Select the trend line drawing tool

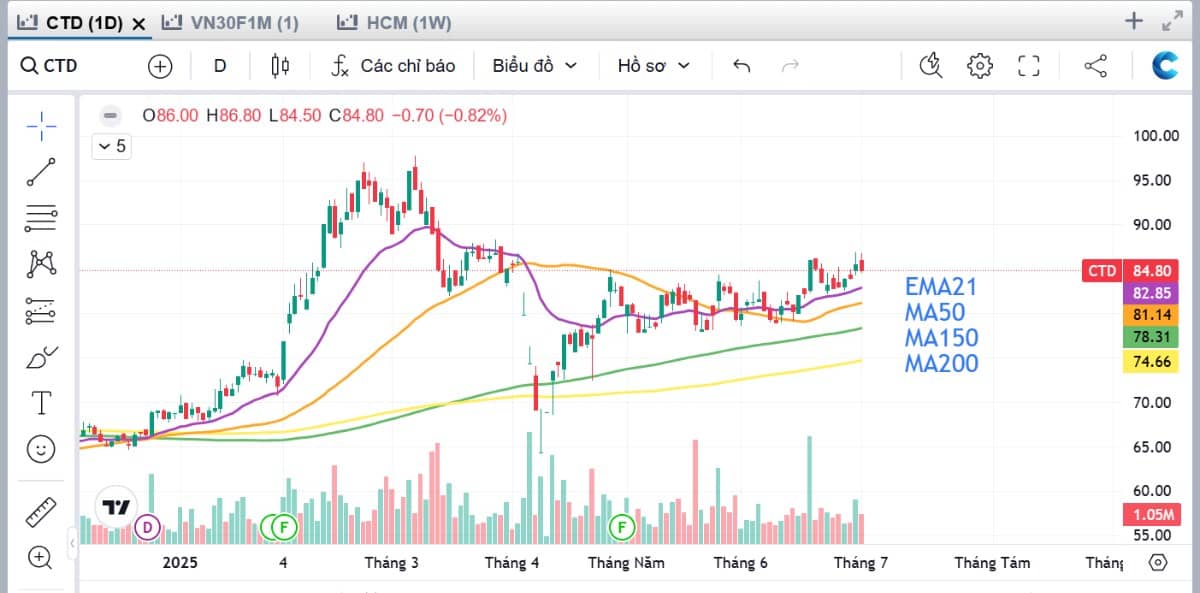[x=41, y=172]
